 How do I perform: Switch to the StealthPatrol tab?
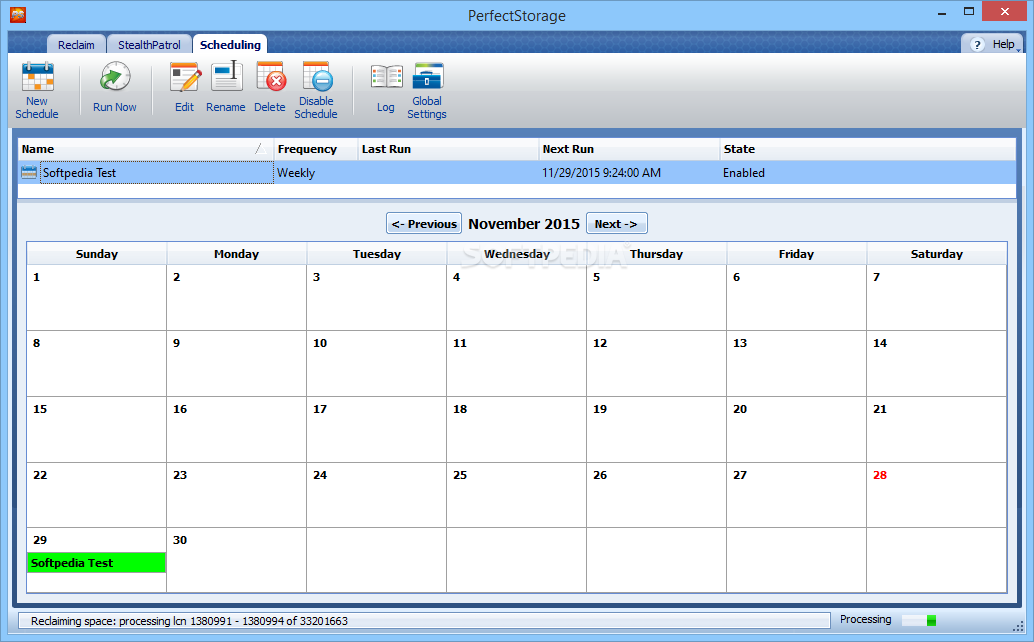pyautogui.click(x=149, y=44)
